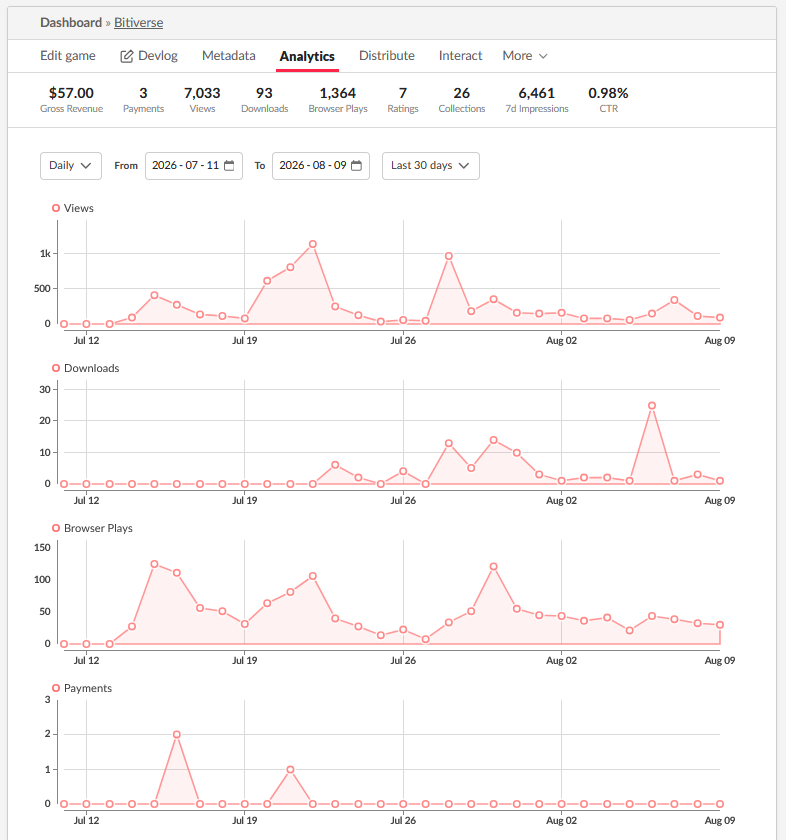The image size is (786, 840).
Task: Click the From date input 2026-07-11
Action: coord(194,166)
